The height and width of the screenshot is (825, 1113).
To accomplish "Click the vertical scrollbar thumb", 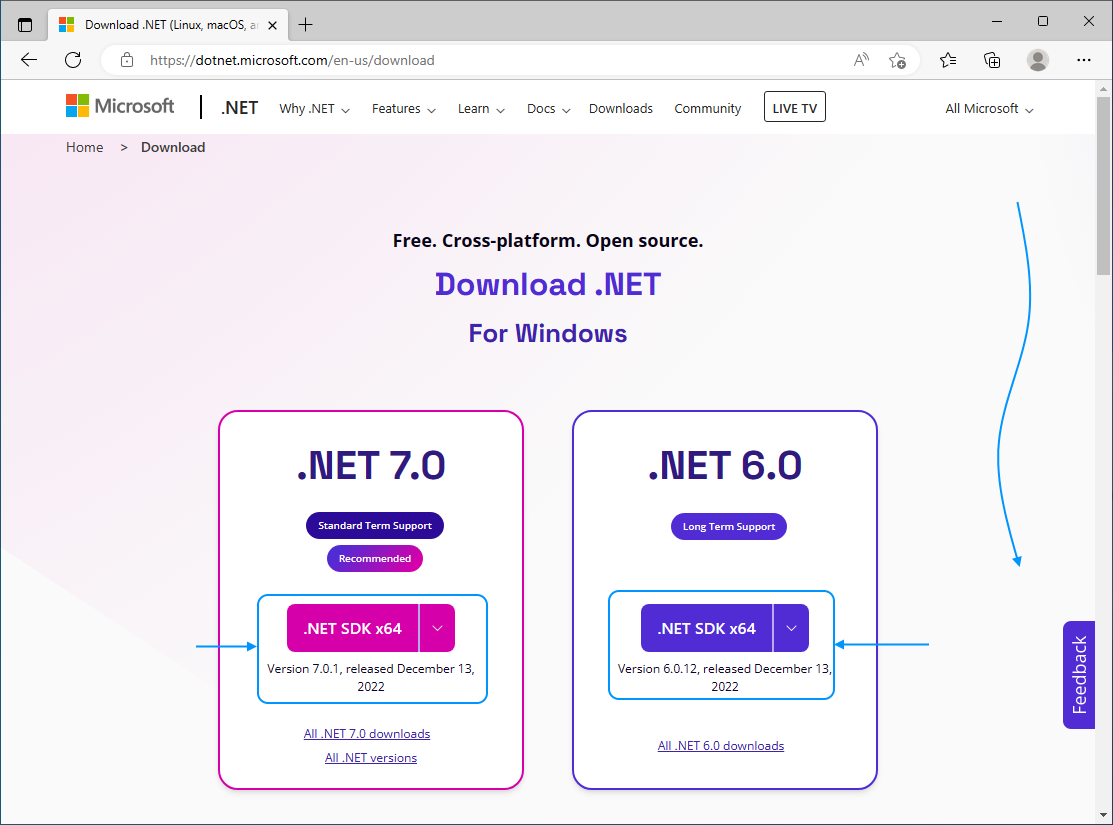I will point(1103,185).
